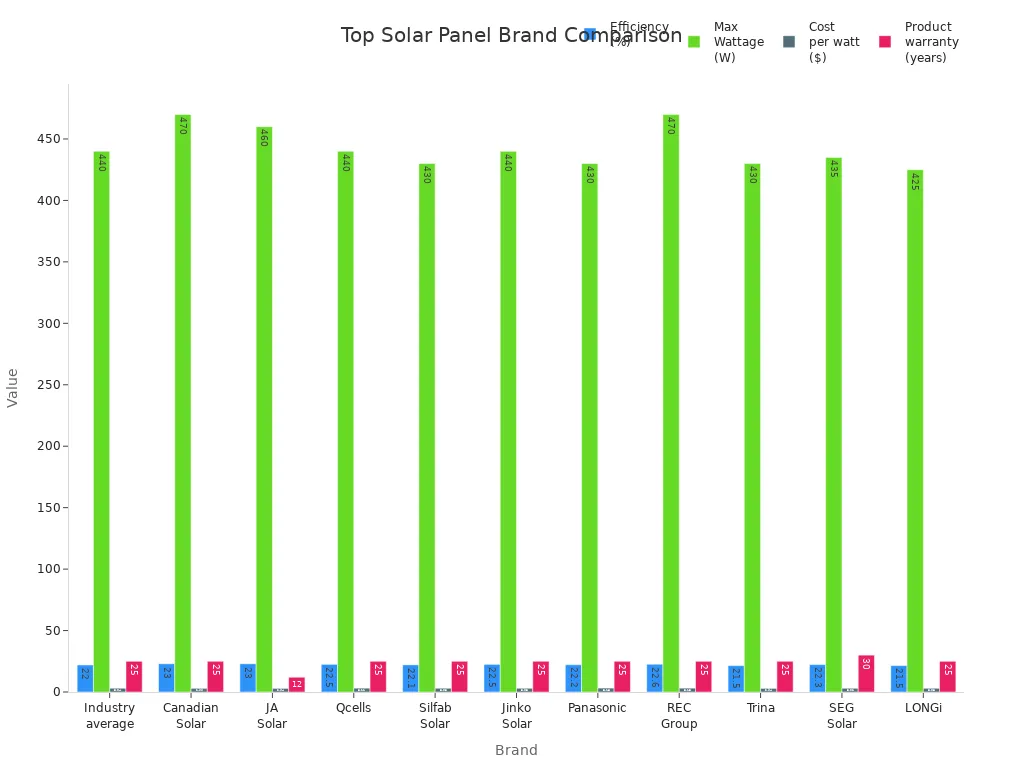
Task: Select LONGi's green 425 wattage bar
Action: click(915, 430)
